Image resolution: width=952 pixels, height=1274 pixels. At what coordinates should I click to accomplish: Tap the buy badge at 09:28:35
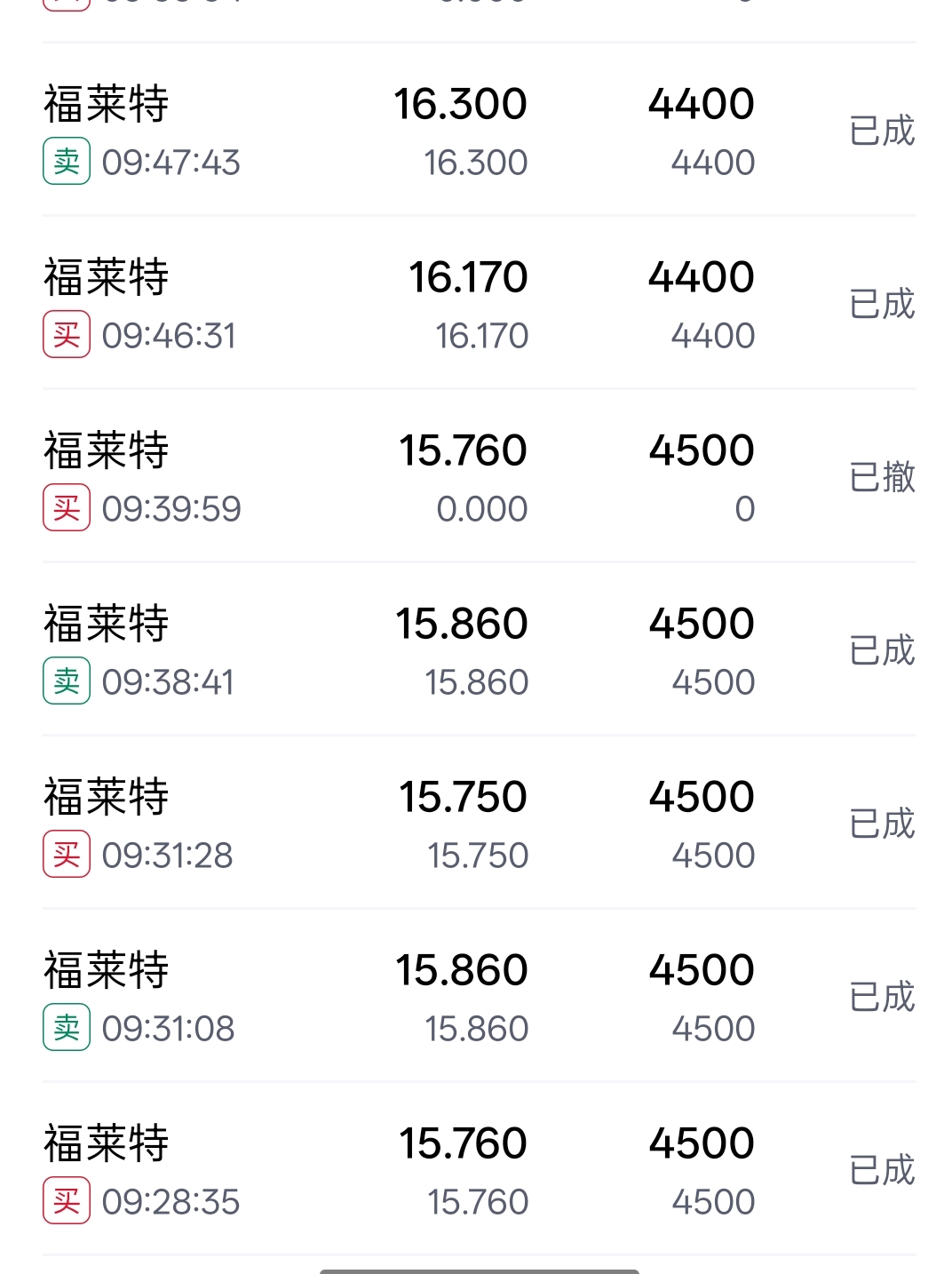point(67,1201)
